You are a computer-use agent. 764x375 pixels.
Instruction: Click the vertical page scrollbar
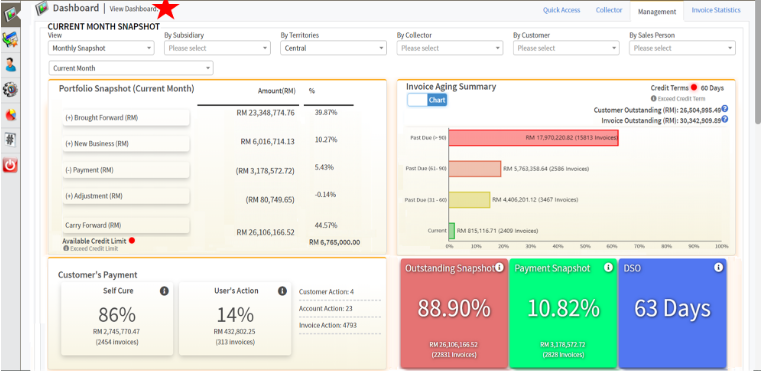pyautogui.click(x=757, y=63)
